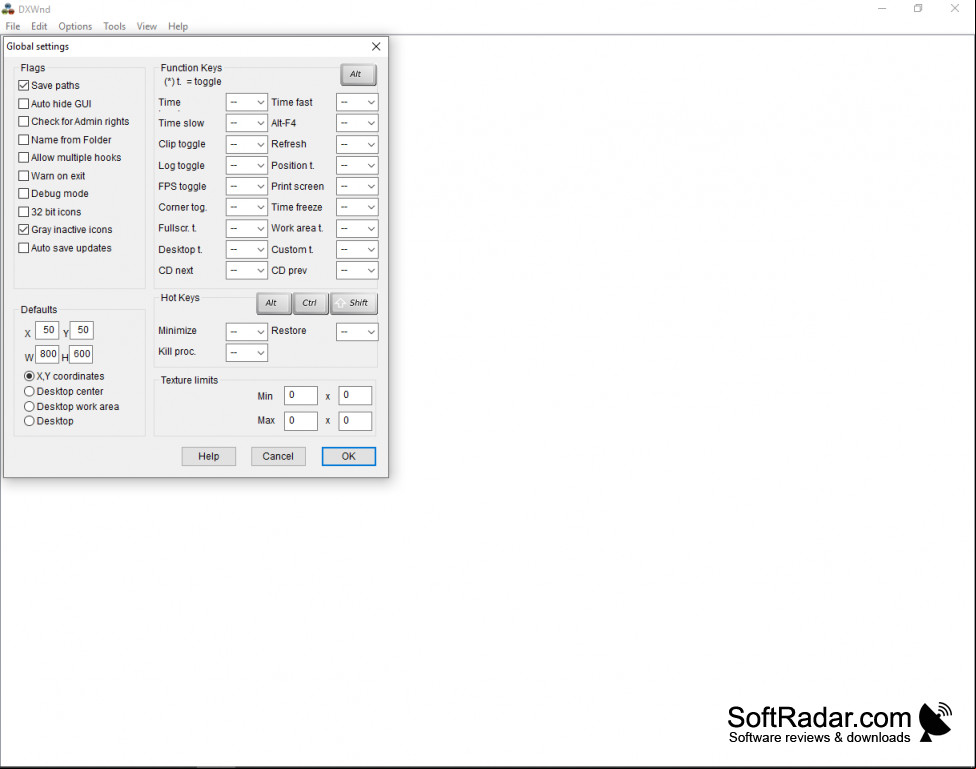This screenshot has height=769, width=976.
Task: Toggle the Hot Keys Ctrl modifier
Action: tap(311, 303)
